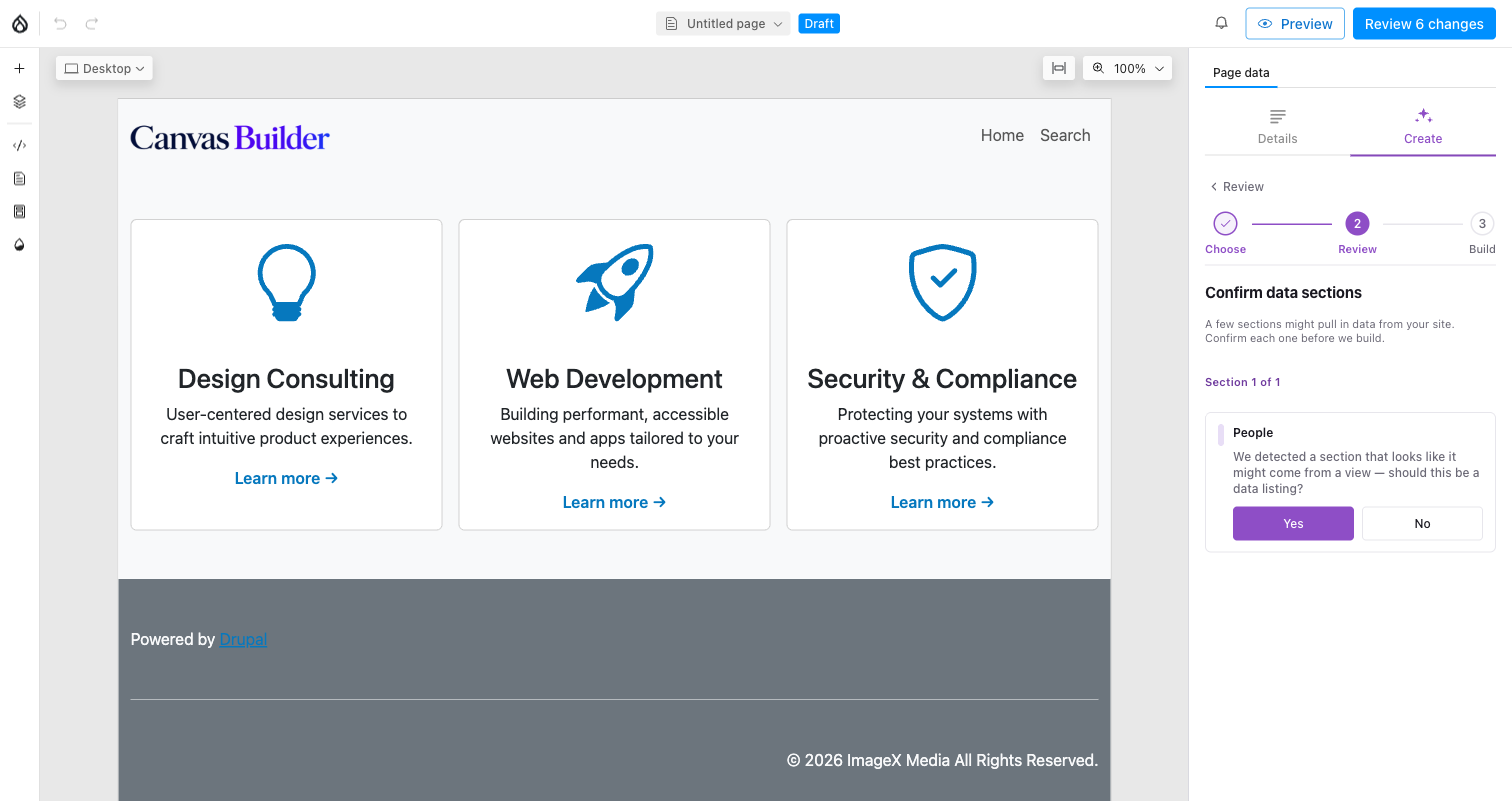Open notifications bell icon
1512x801 pixels.
pyautogui.click(x=1221, y=23)
